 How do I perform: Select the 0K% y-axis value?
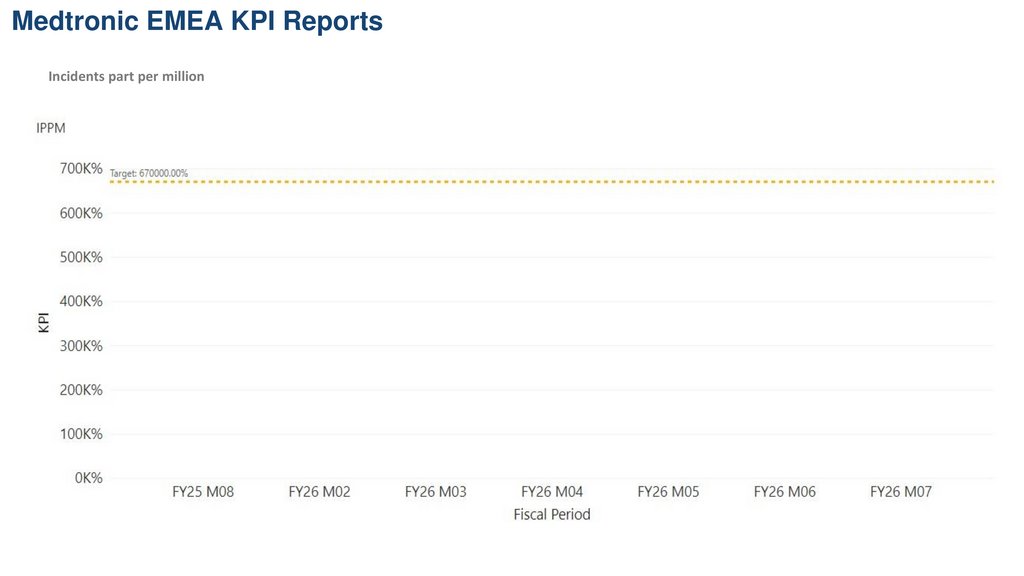(88, 478)
